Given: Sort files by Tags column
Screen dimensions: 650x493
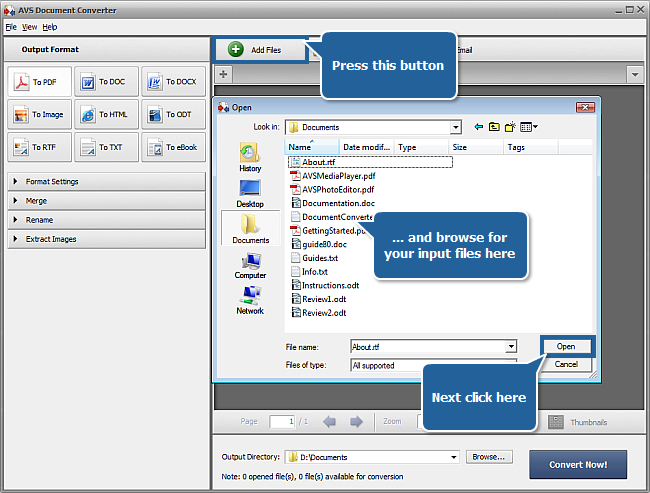Looking at the screenshot, I should point(531,147).
